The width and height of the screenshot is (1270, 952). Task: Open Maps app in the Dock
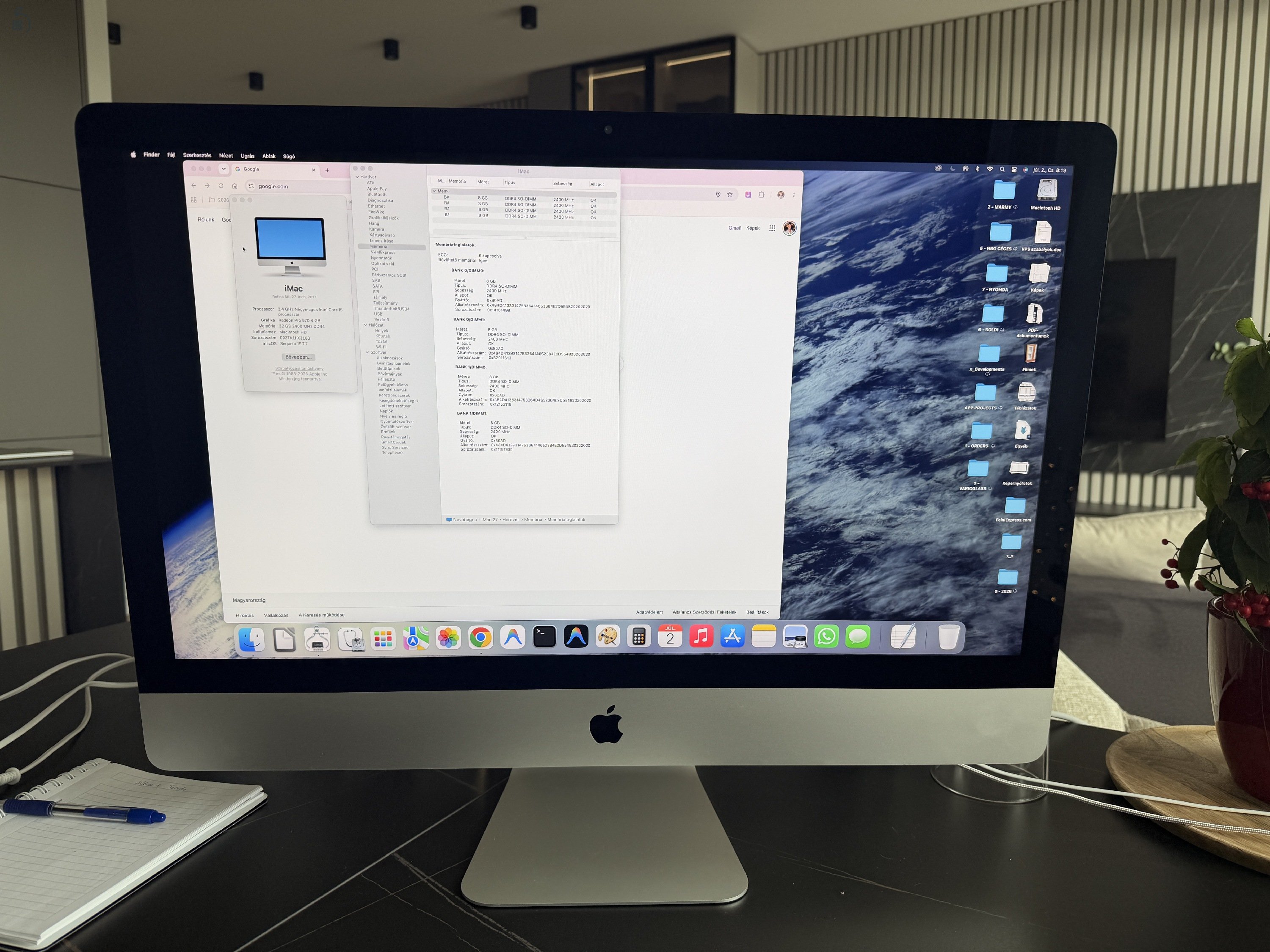coord(416,638)
